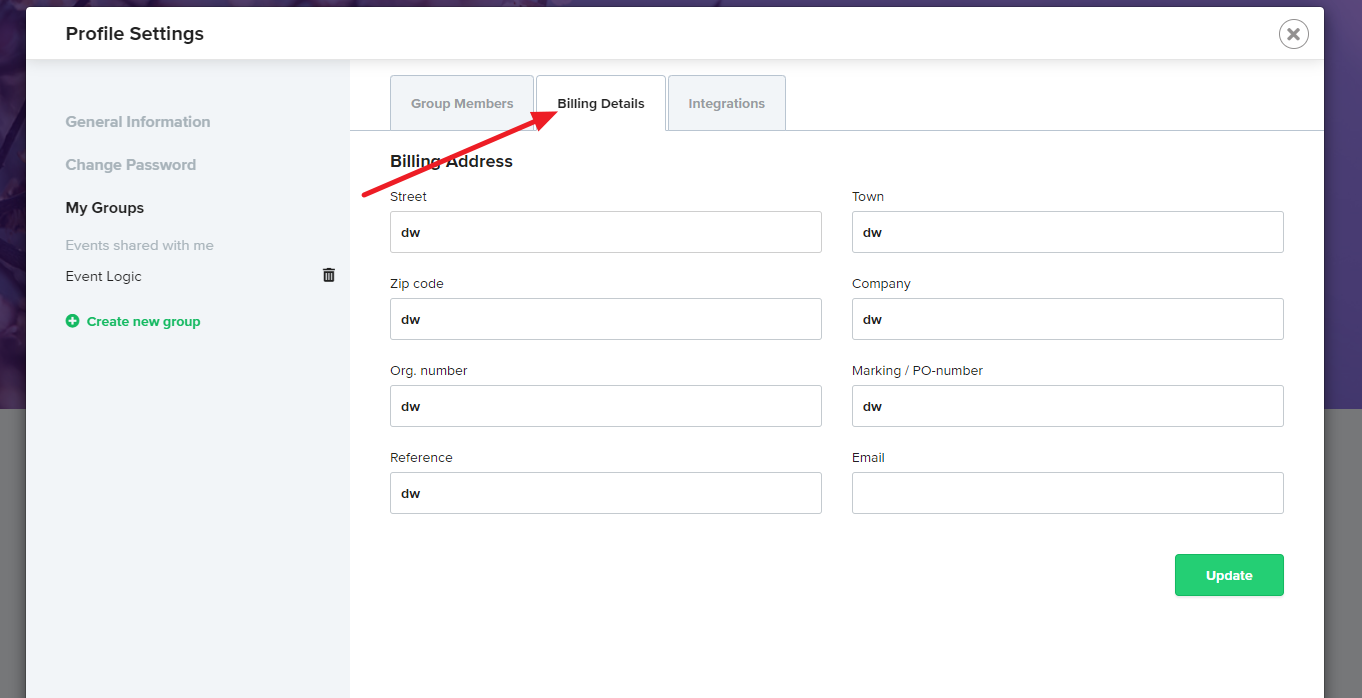Click the Reference text field
The image size is (1362, 698).
click(x=606, y=493)
